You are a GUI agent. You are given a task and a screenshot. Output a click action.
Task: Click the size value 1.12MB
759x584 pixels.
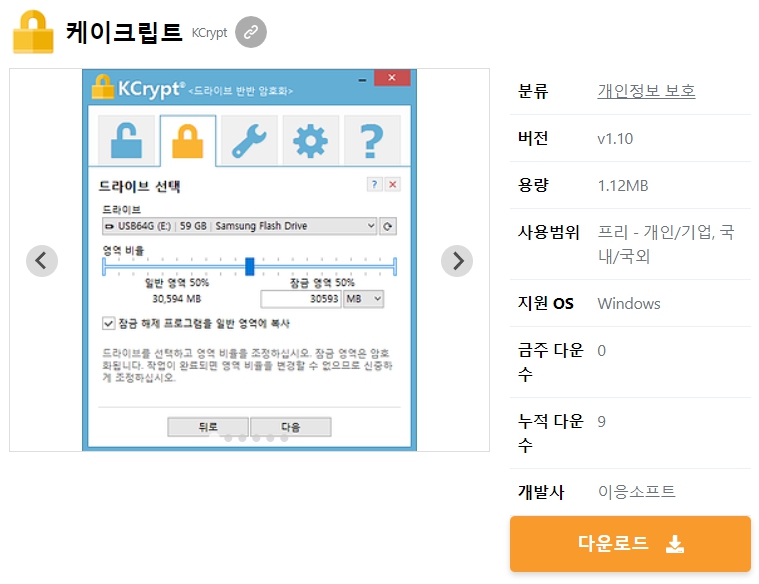coord(623,185)
